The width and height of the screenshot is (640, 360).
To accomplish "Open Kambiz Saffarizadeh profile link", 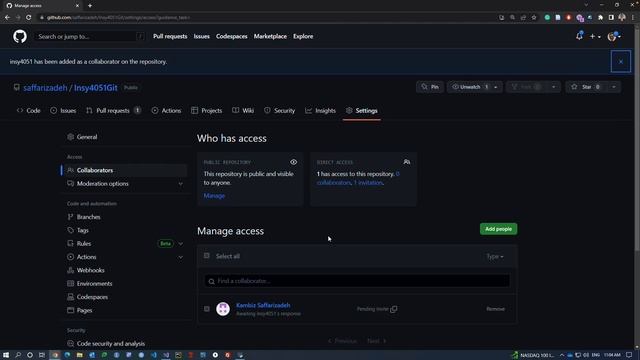I will point(263,305).
